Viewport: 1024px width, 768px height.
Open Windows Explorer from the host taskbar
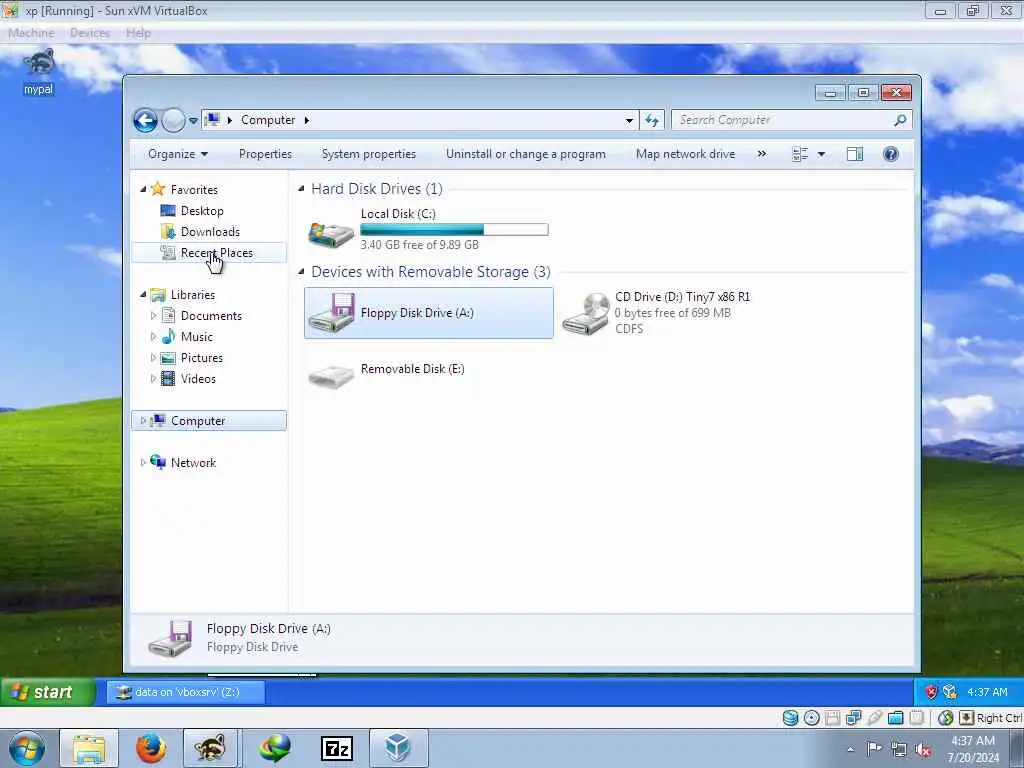[x=89, y=748]
